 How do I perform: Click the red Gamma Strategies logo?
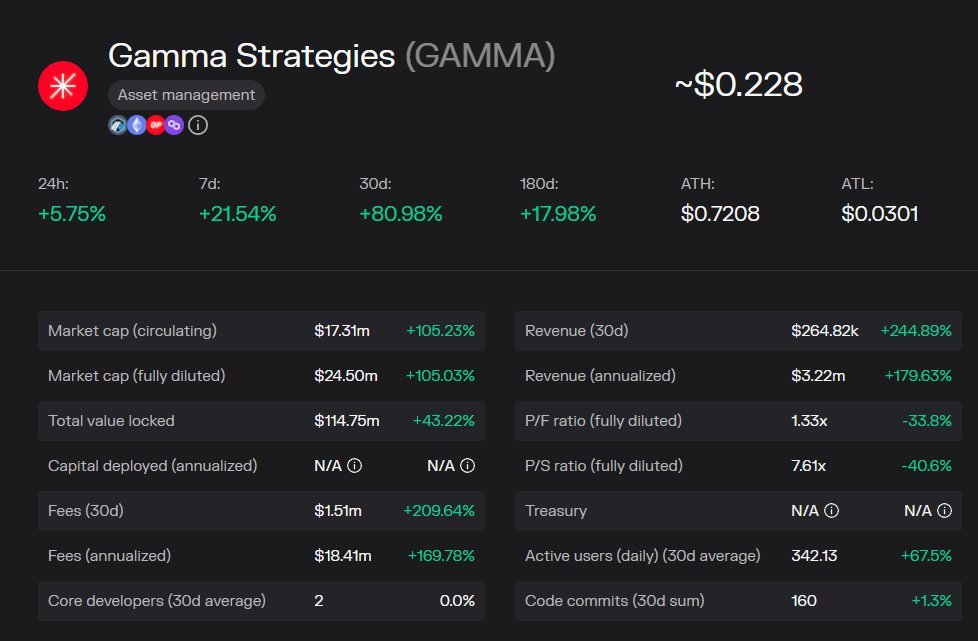(x=63, y=86)
